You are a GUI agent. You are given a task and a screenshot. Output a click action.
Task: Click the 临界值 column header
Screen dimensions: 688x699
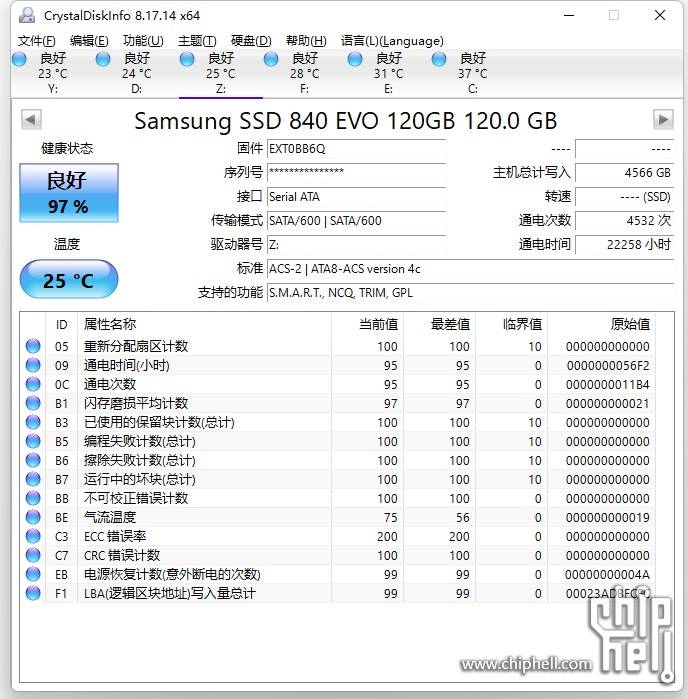click(x=511, y=324)
